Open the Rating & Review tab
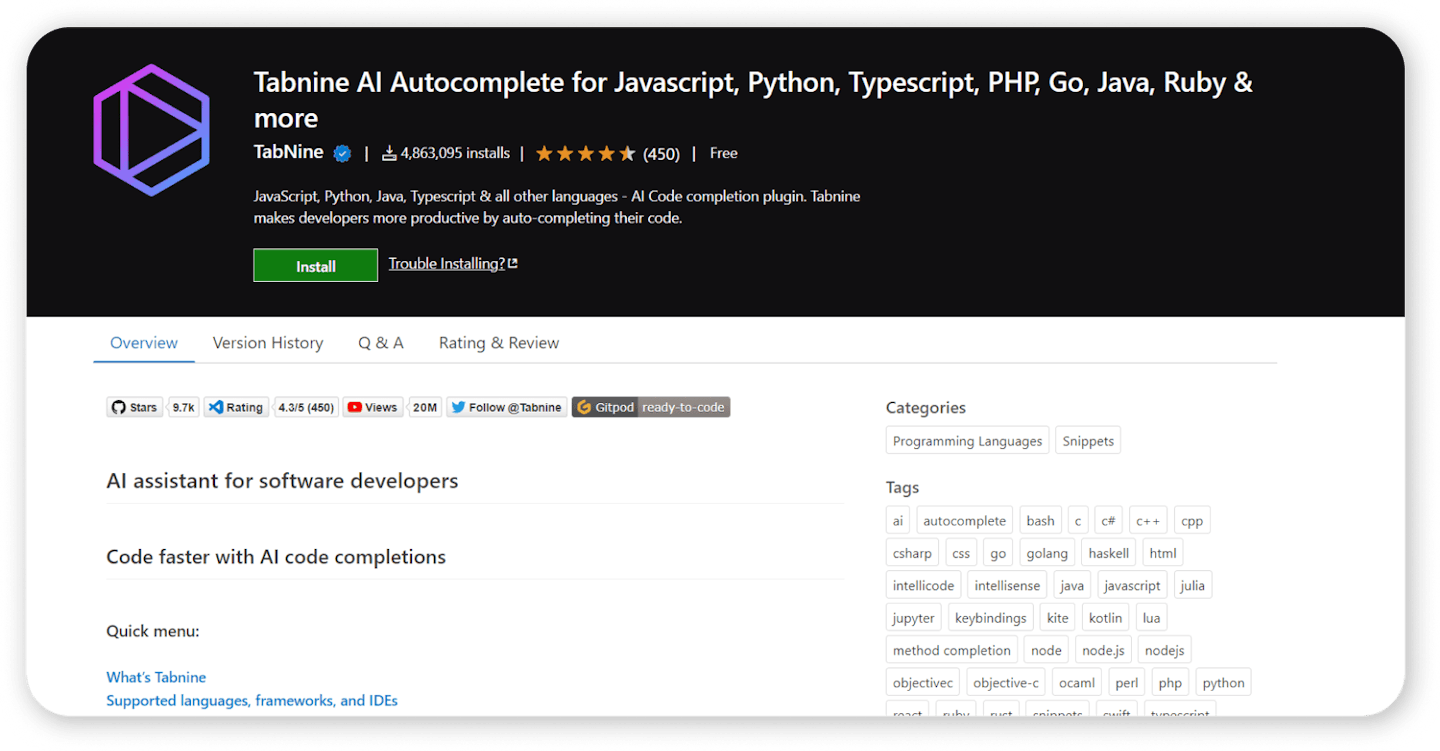1440x751 pixels. (499, 343)
